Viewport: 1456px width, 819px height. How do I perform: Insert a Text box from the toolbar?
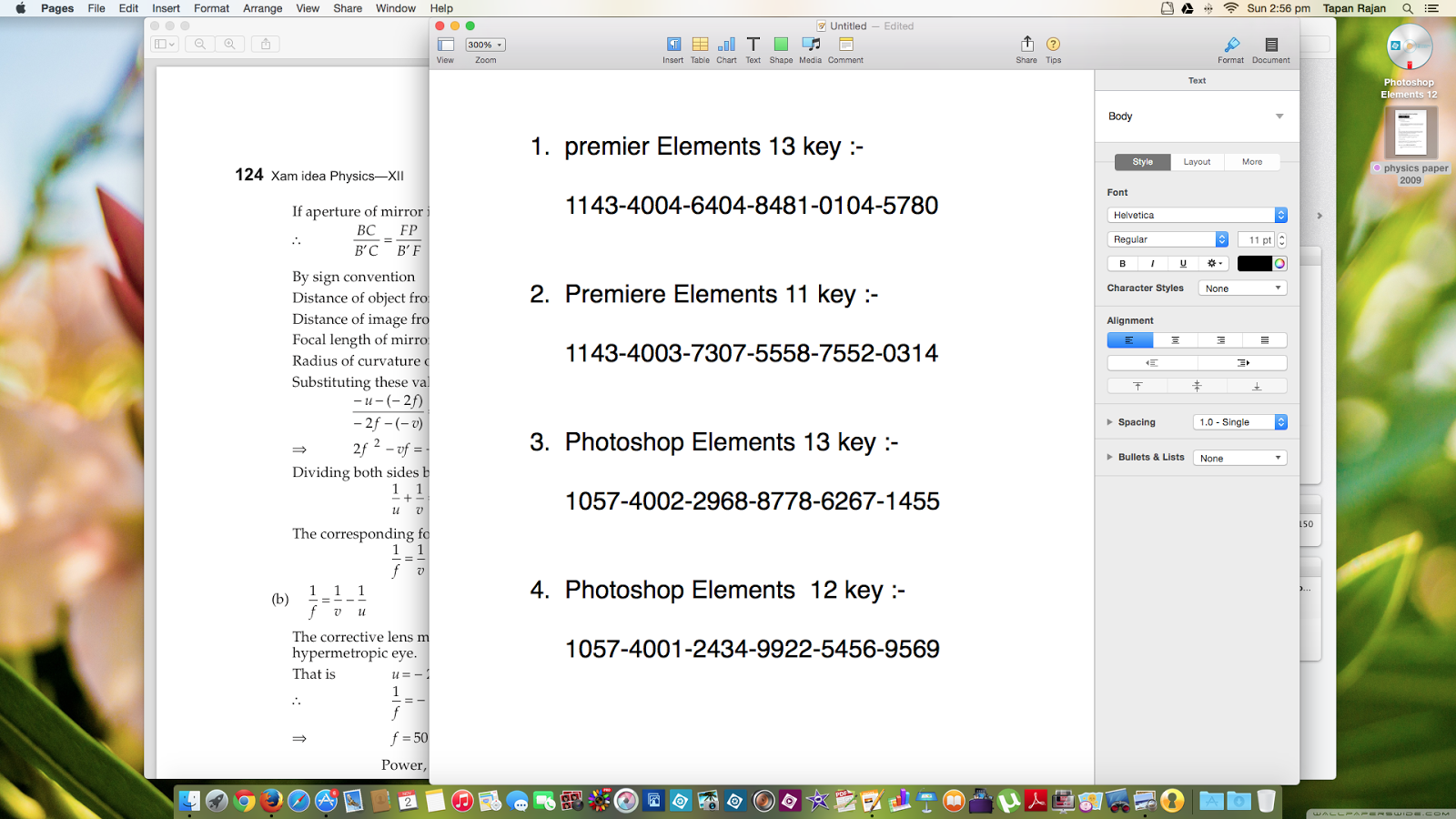tap(753, 45)
